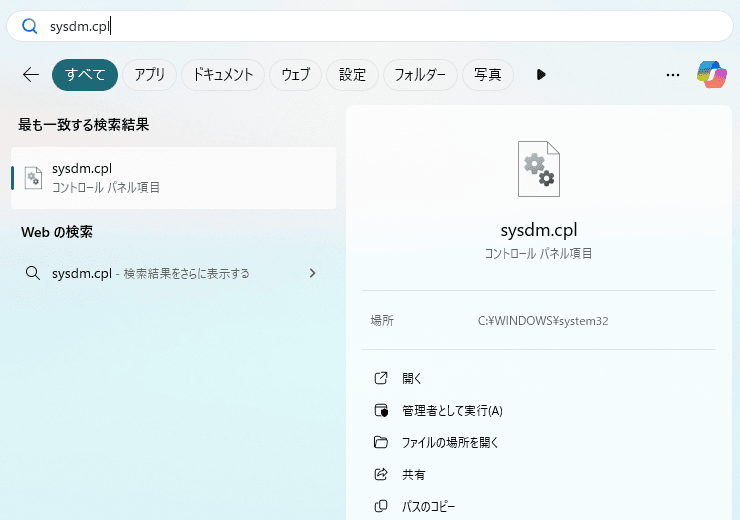Click 開く to open the item
The height and width of the screenshot is (520, 740).
coord(412,378)
